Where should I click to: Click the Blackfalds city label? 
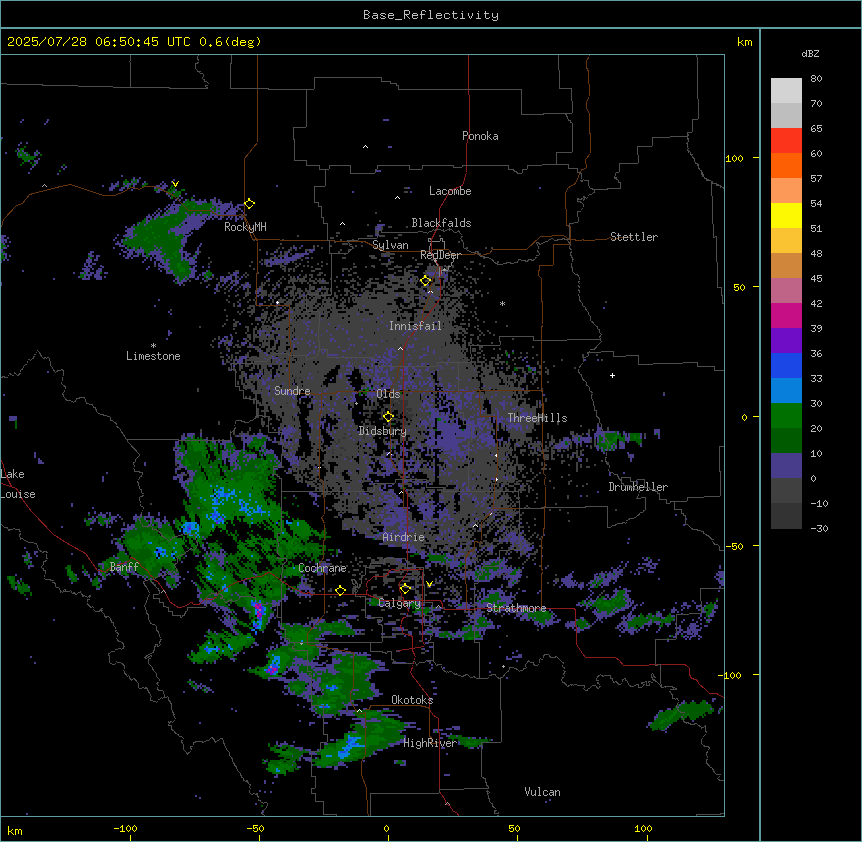tap(441, 223)
